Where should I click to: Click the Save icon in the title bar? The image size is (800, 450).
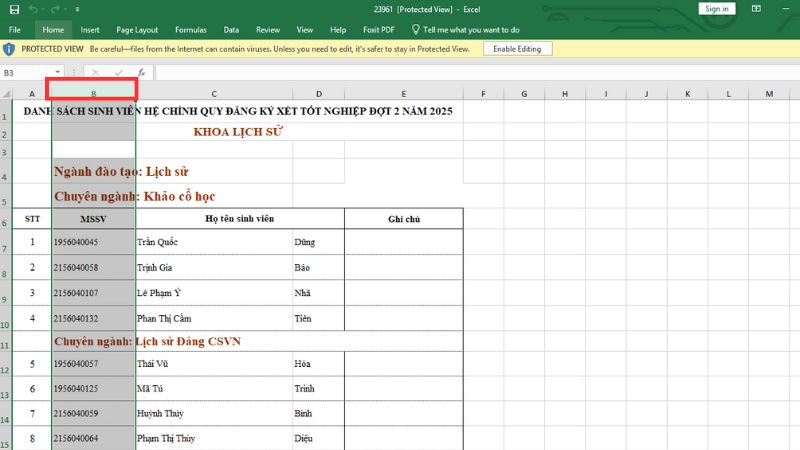13,9
